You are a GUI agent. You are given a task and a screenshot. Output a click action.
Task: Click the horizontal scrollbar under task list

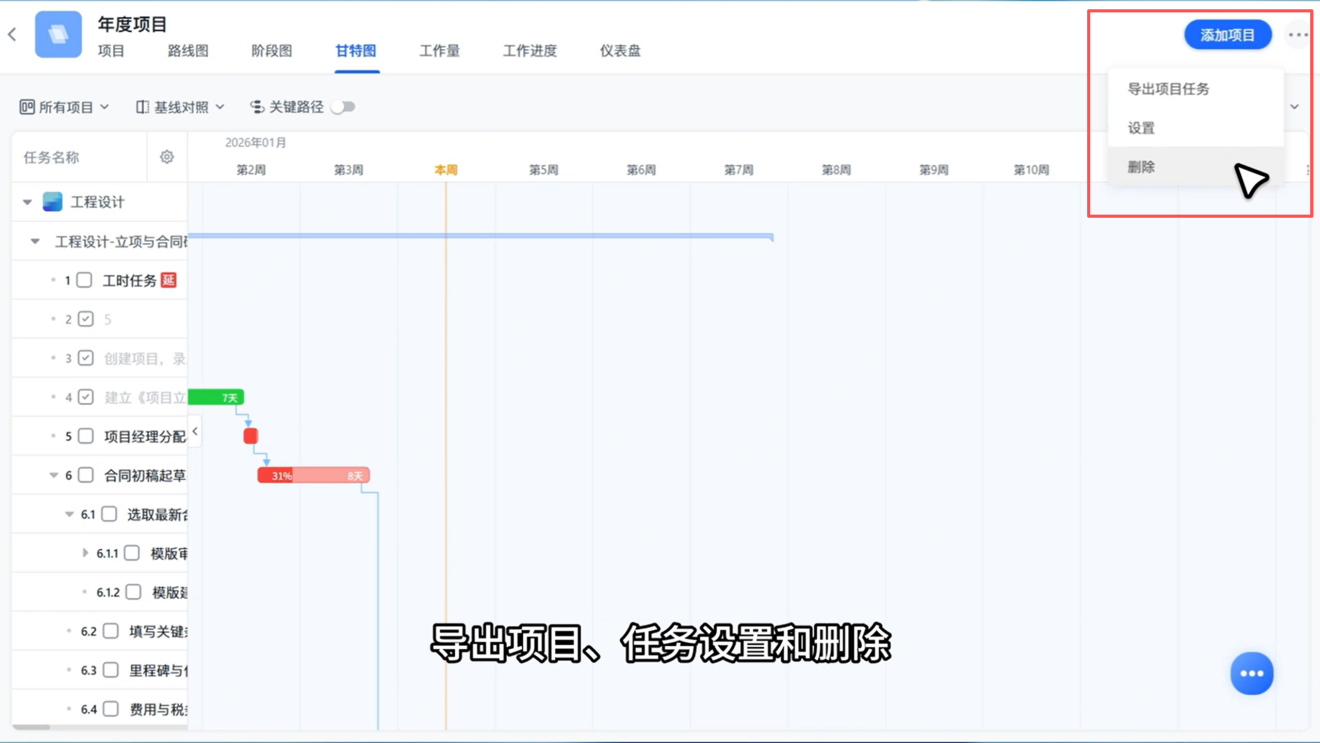click(x=31, y=727)
